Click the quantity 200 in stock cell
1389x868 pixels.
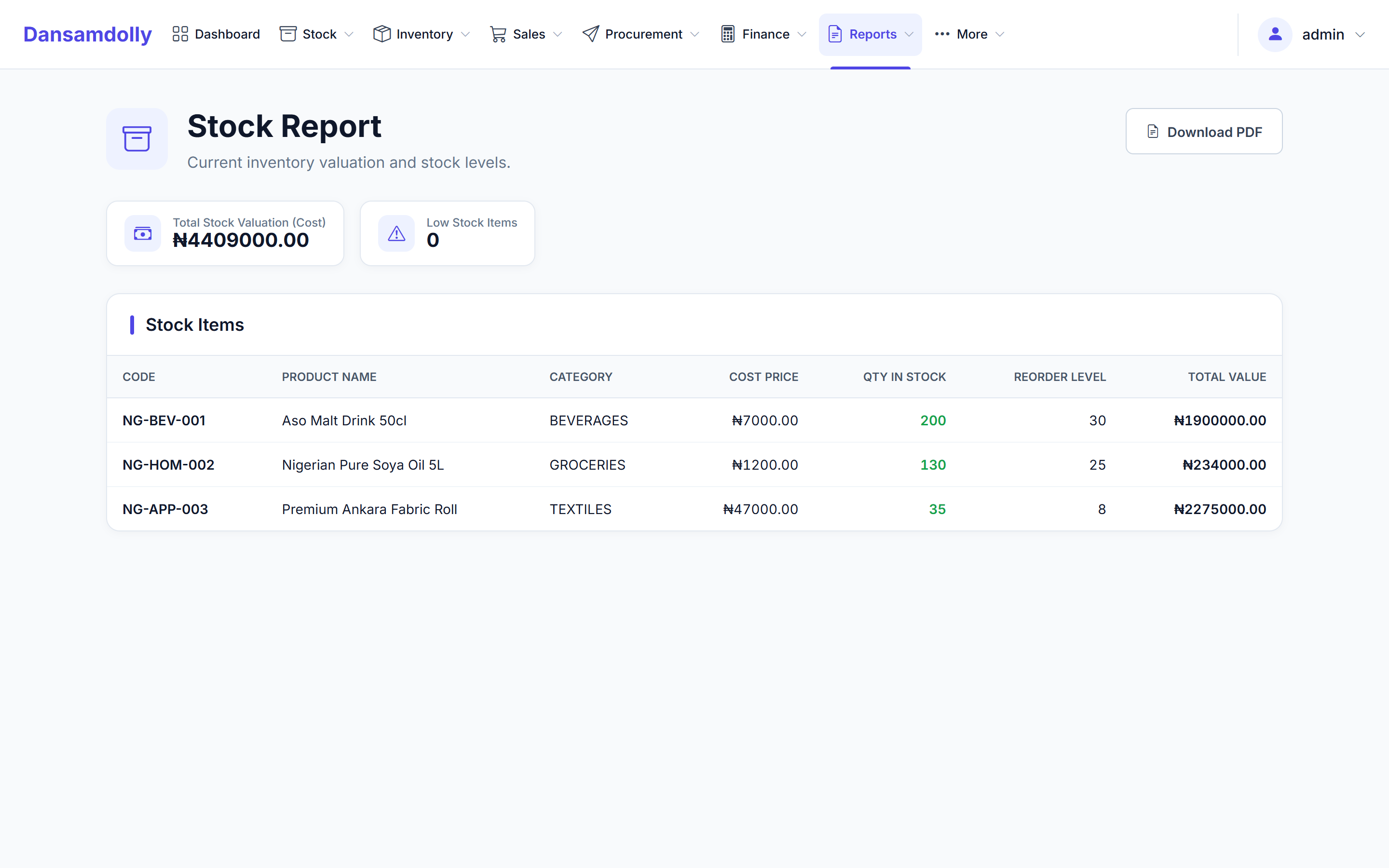point(933,420)
